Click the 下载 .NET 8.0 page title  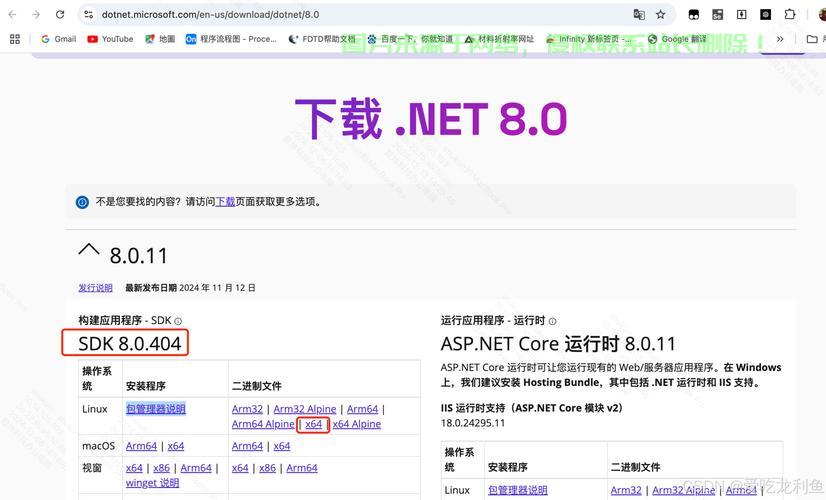[430, 119]
